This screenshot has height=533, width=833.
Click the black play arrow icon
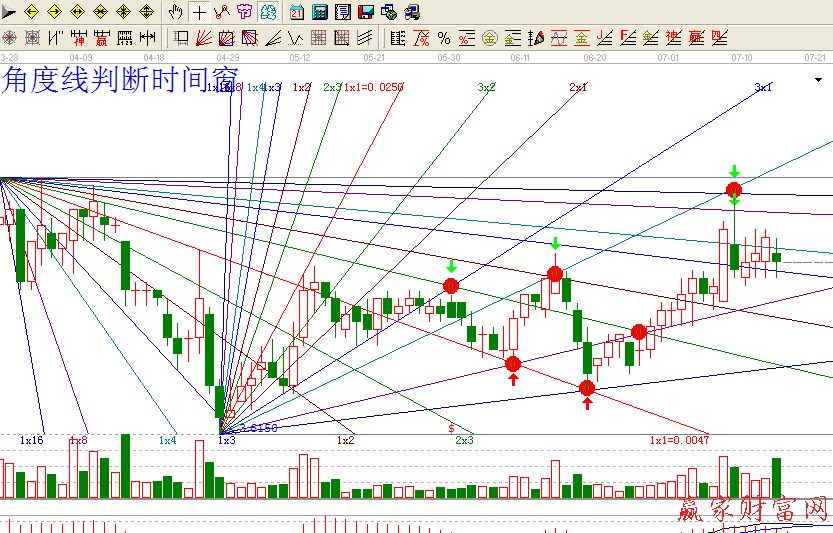click(9, 12)
